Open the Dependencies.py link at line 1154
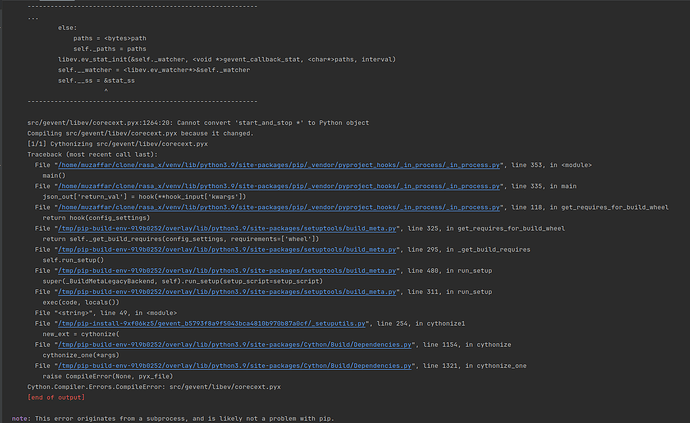690x423 pixels. click(229, 343)
